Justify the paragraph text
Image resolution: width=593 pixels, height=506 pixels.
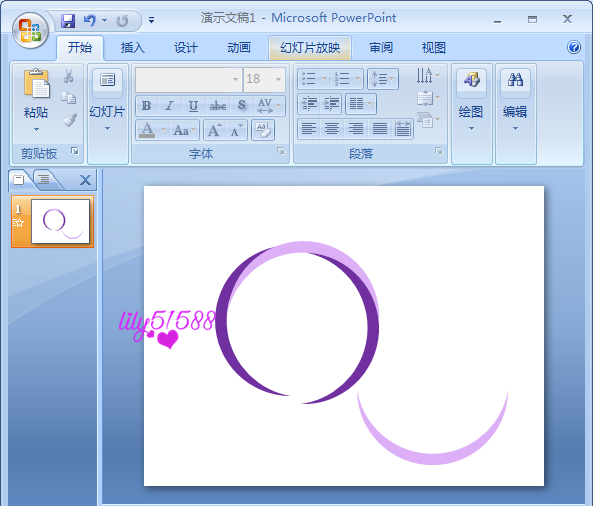pyautogui.click(x=380, y=129)
